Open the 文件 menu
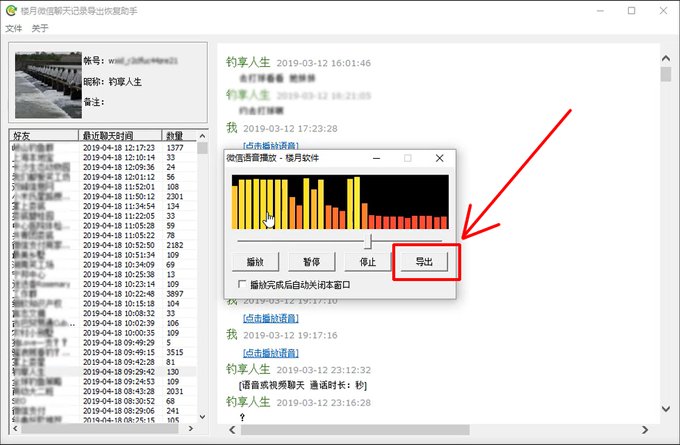Image resolution: width=680 pixels, height=445 pixels. pos(14,28)
